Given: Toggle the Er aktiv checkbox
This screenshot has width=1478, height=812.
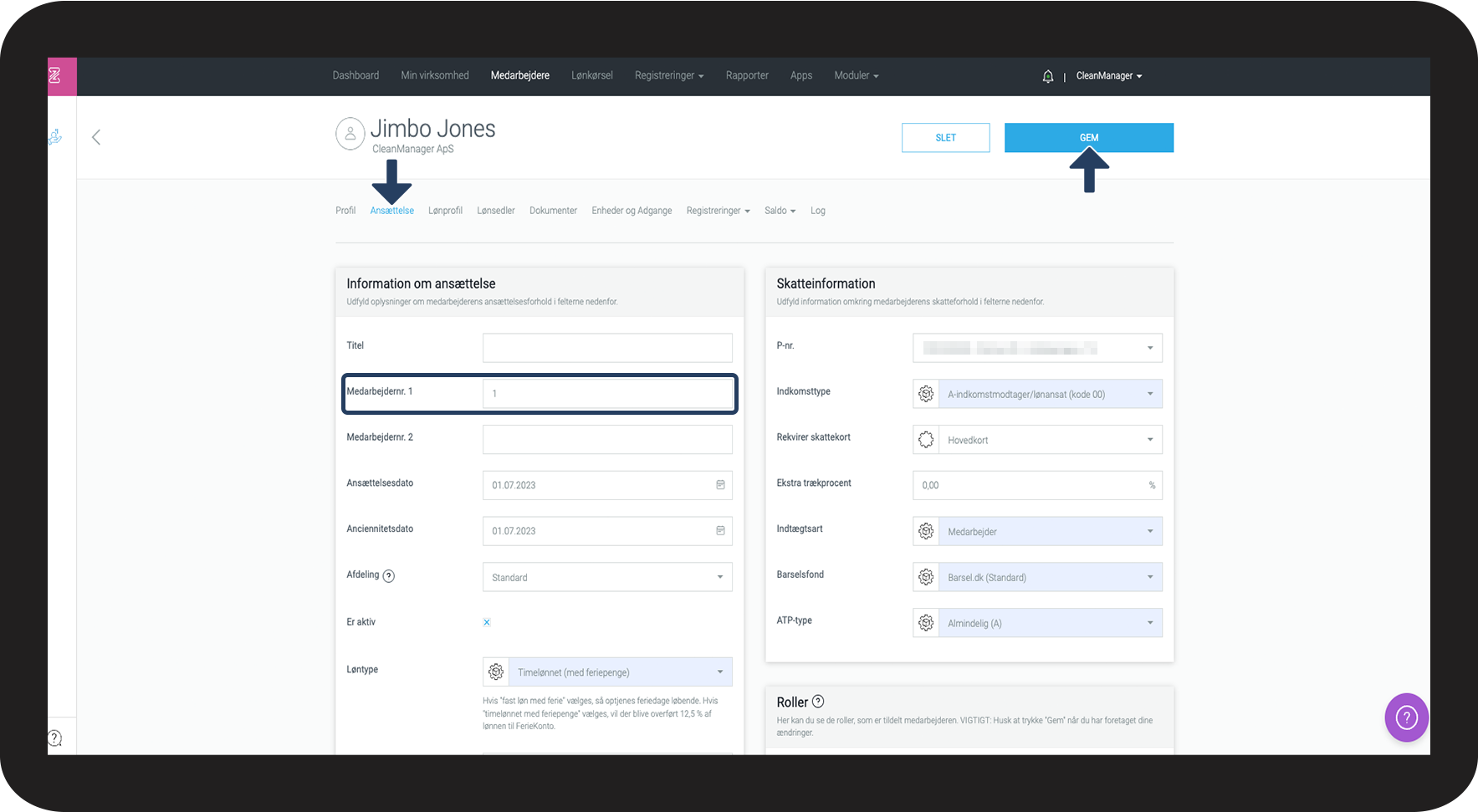Looking at the screenshot, I should [487, 622].
